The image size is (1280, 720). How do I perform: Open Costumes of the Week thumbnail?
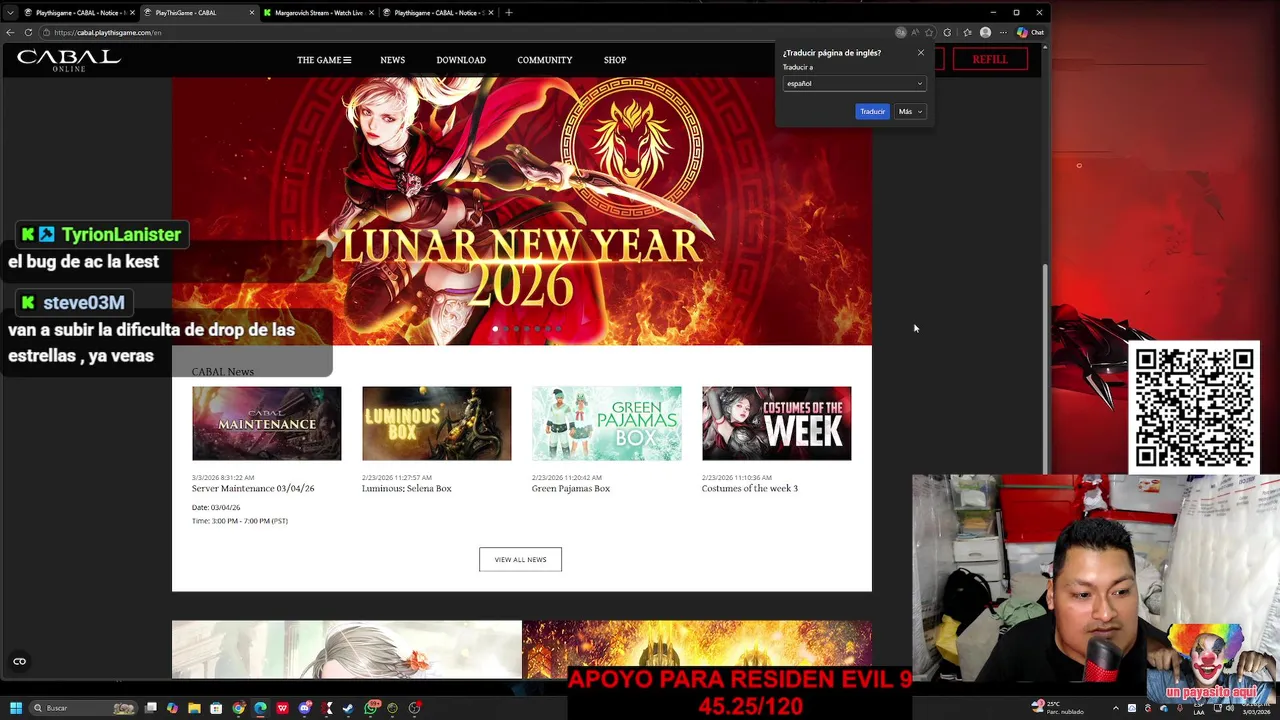click(776, 424)
